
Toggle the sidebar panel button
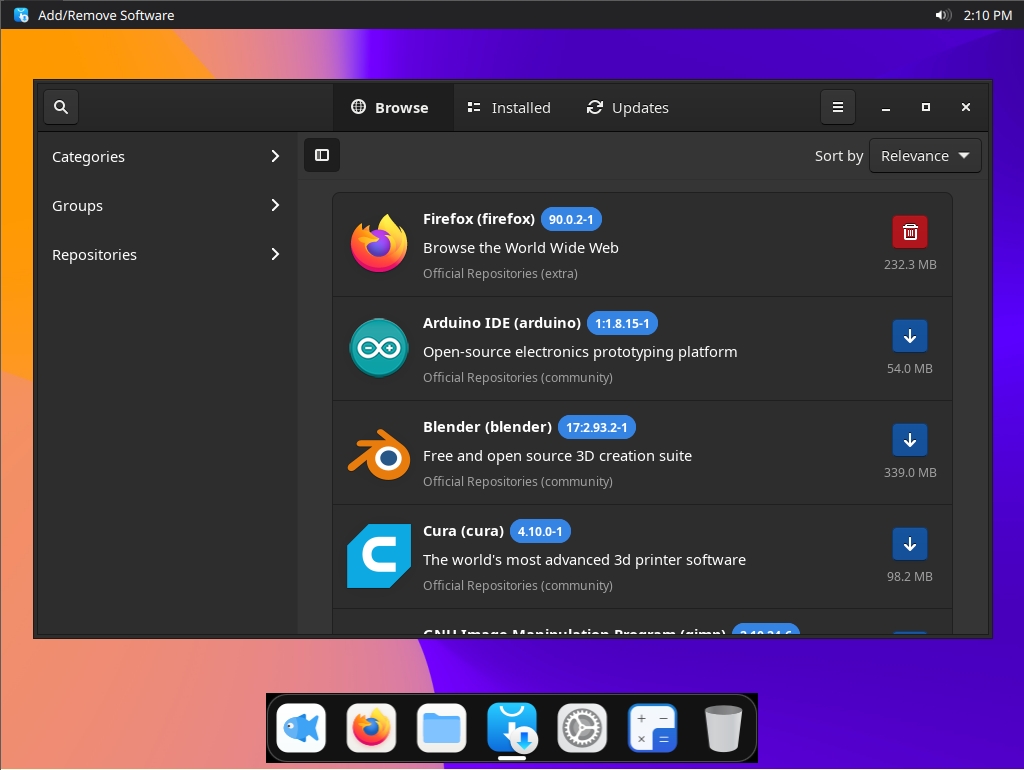coord(322,155)
